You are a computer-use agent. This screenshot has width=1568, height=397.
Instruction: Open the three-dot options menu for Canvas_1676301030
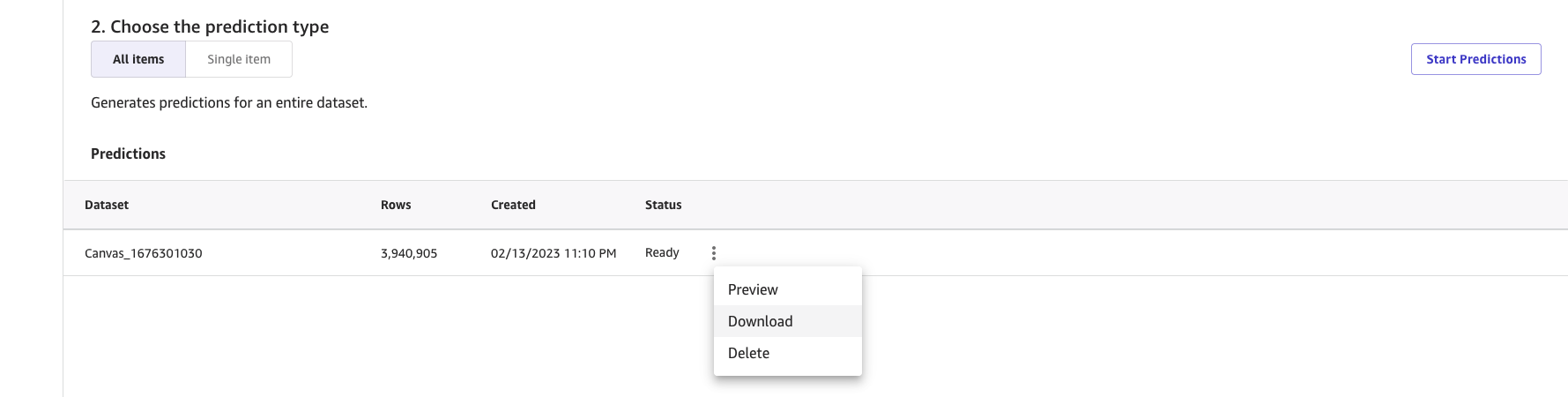click(713, 253)
